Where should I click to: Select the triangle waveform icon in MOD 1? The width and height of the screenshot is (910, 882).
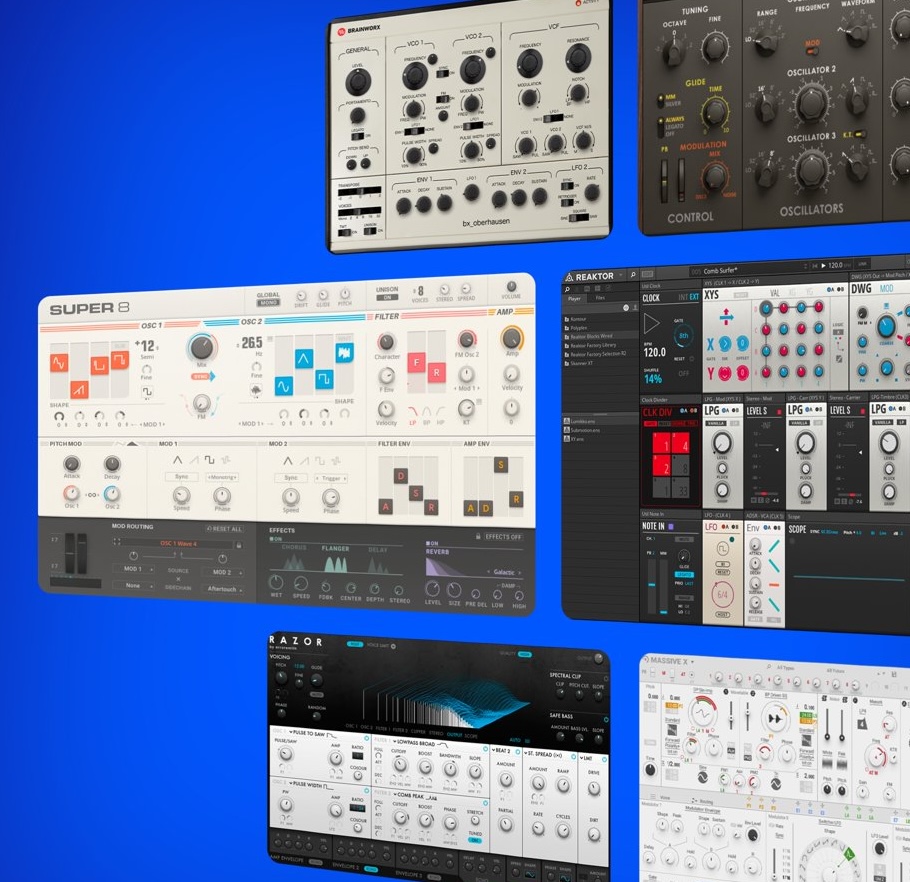click(x=178, y=460)
